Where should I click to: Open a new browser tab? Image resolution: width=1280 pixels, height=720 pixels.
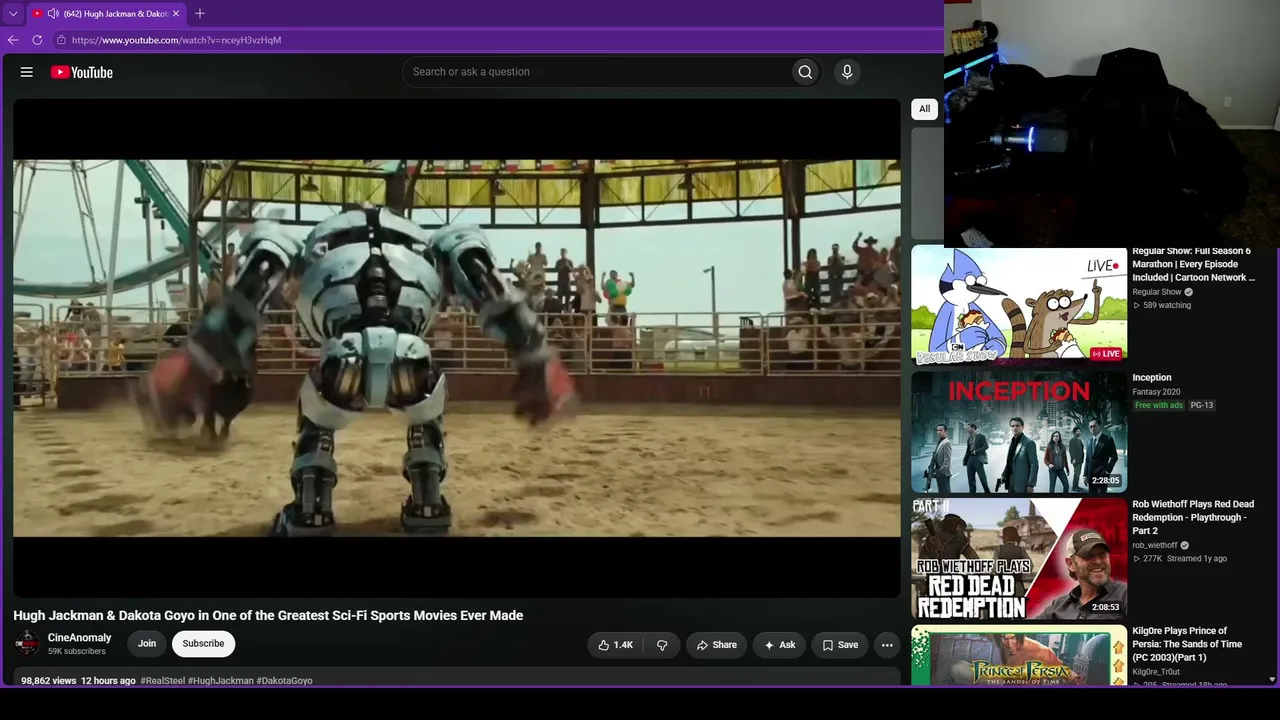click(200, 14)
